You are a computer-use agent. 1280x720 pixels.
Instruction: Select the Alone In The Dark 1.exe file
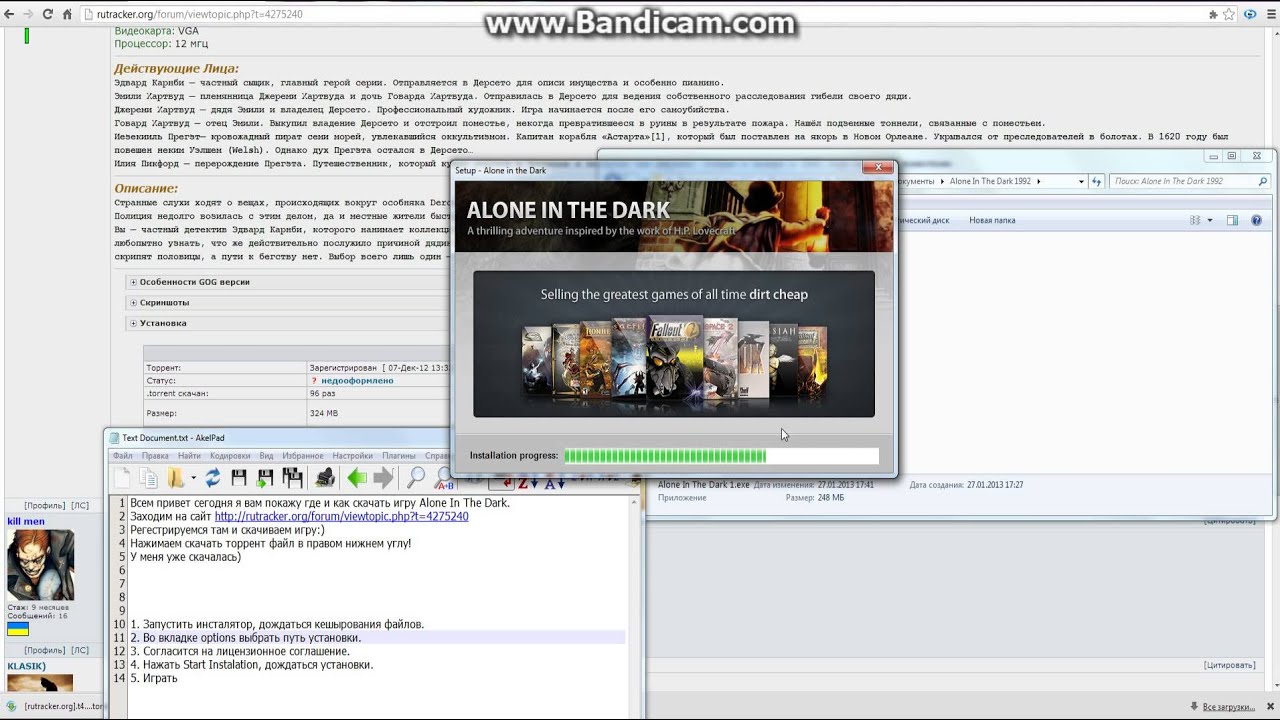703,485
